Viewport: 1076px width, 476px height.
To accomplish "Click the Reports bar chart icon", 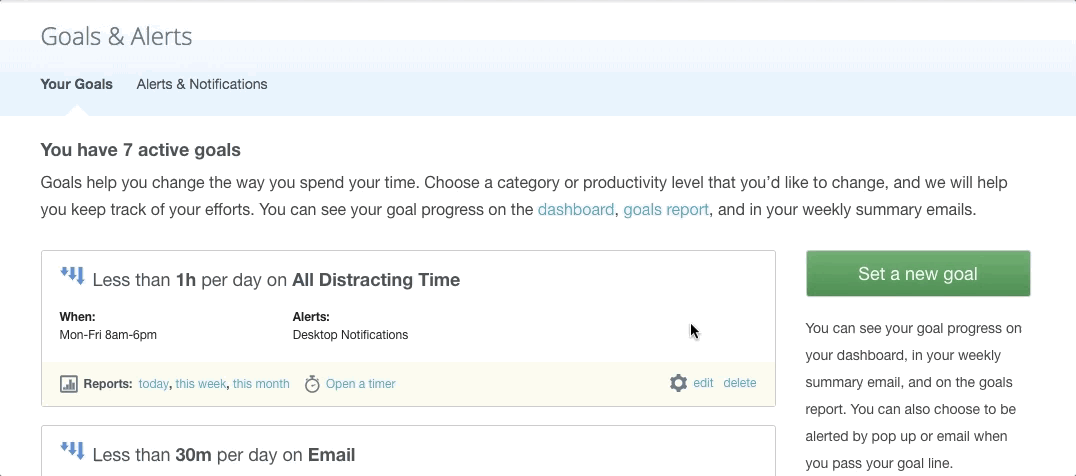I will point(69,383).
